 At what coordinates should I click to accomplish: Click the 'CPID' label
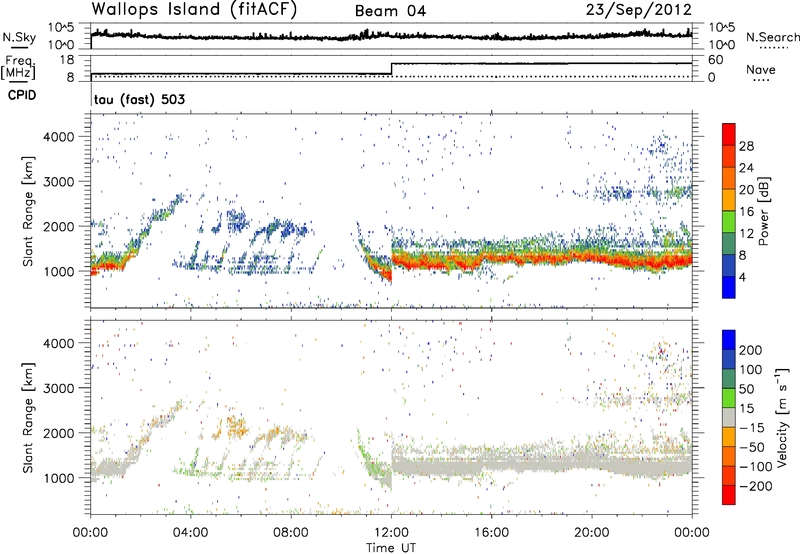point(22,95)
